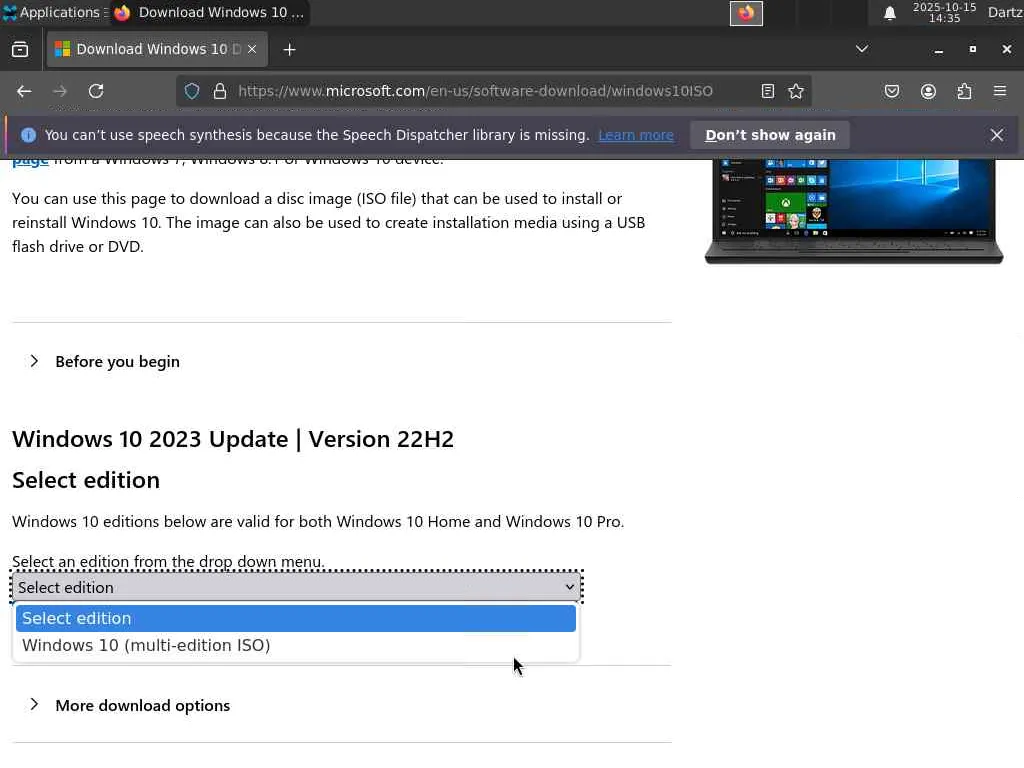Click the Select edition heading text
The height and width of the screenshot is (768, 1024).
[86, 481]
